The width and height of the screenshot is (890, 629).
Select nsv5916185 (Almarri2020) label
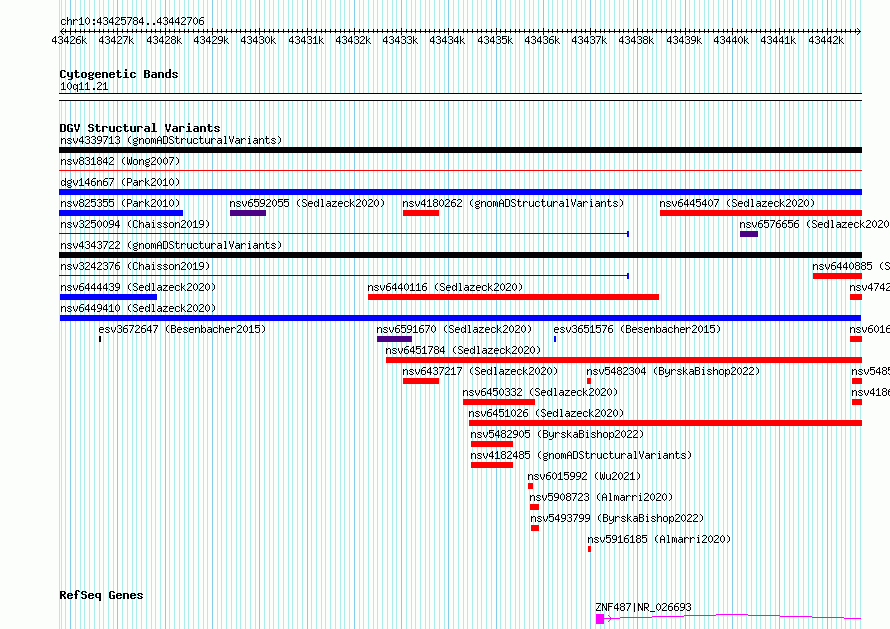pos(659,539)
